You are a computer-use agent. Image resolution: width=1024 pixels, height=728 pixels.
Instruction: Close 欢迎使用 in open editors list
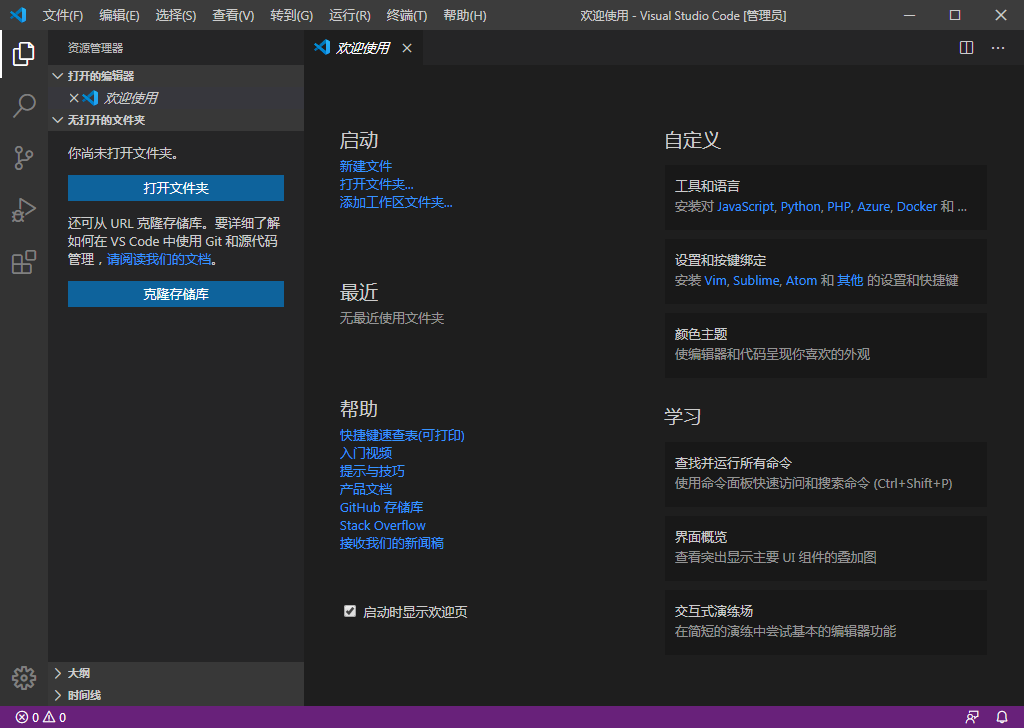pyautogui.click(x=74, y=98)
